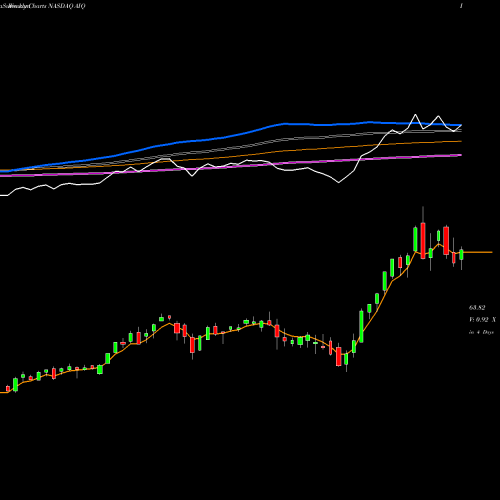Screen dimensions: 500x500
Task: Select the tallest red candle at the peak
Action: click(423, 240)
